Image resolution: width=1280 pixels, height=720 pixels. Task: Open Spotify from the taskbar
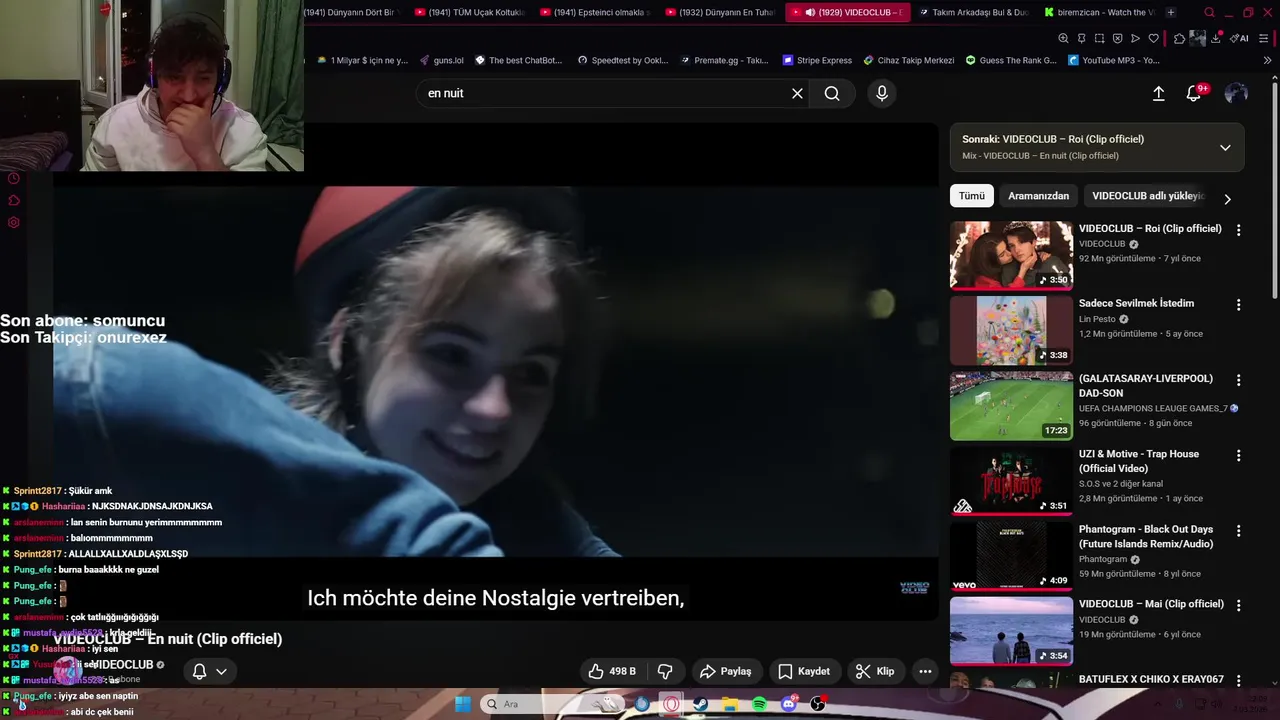759,704
